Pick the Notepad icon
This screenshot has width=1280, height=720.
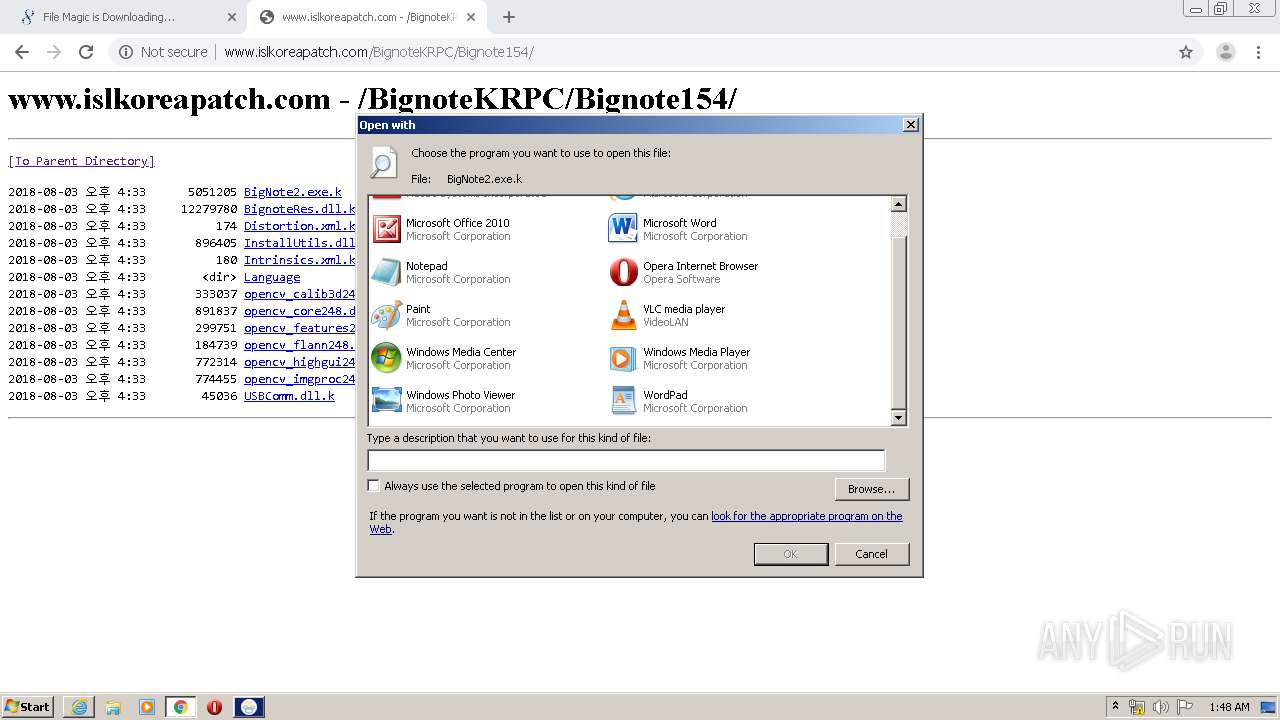pos(386,272)
